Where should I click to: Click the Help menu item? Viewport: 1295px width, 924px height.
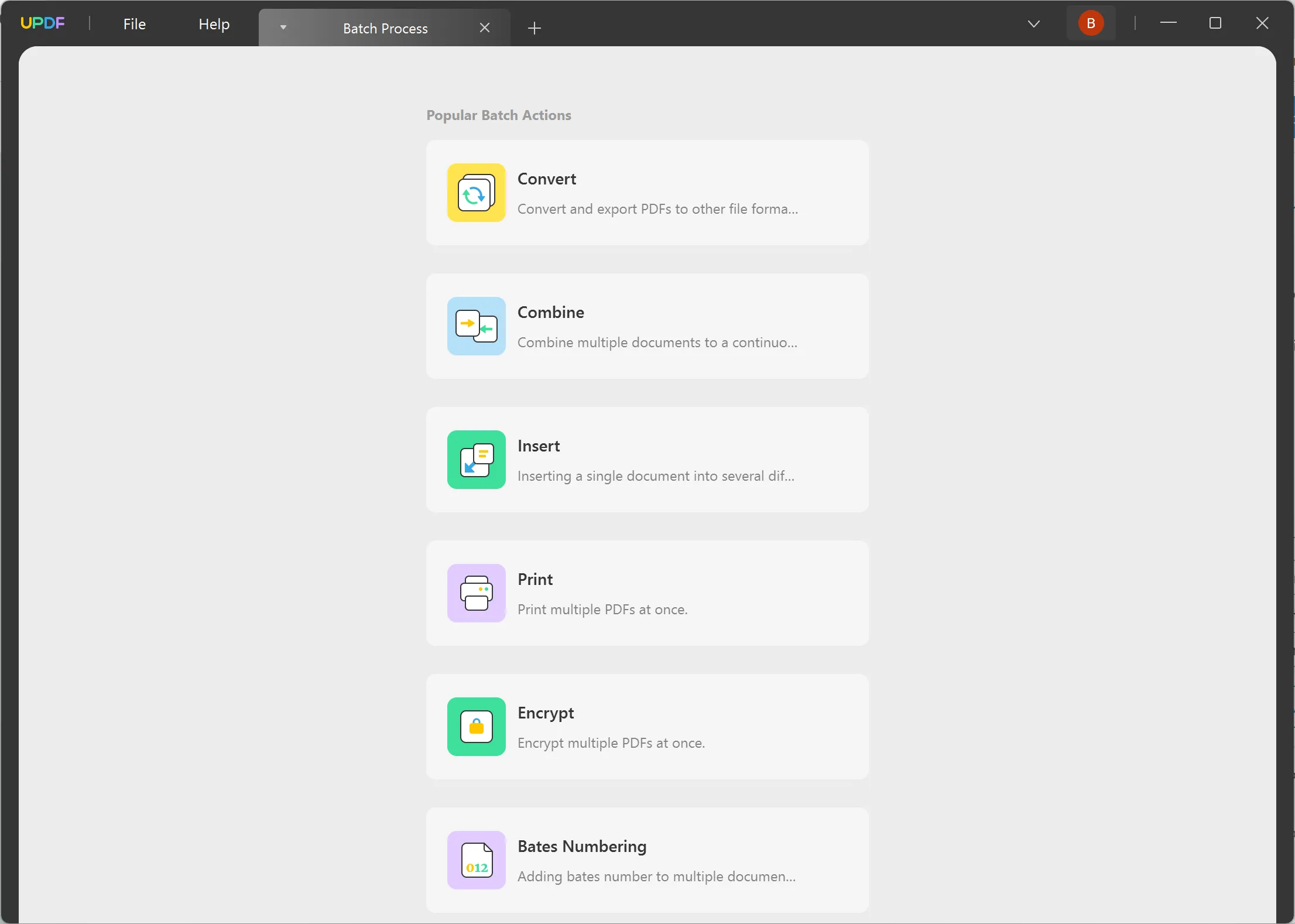point(214,23)
